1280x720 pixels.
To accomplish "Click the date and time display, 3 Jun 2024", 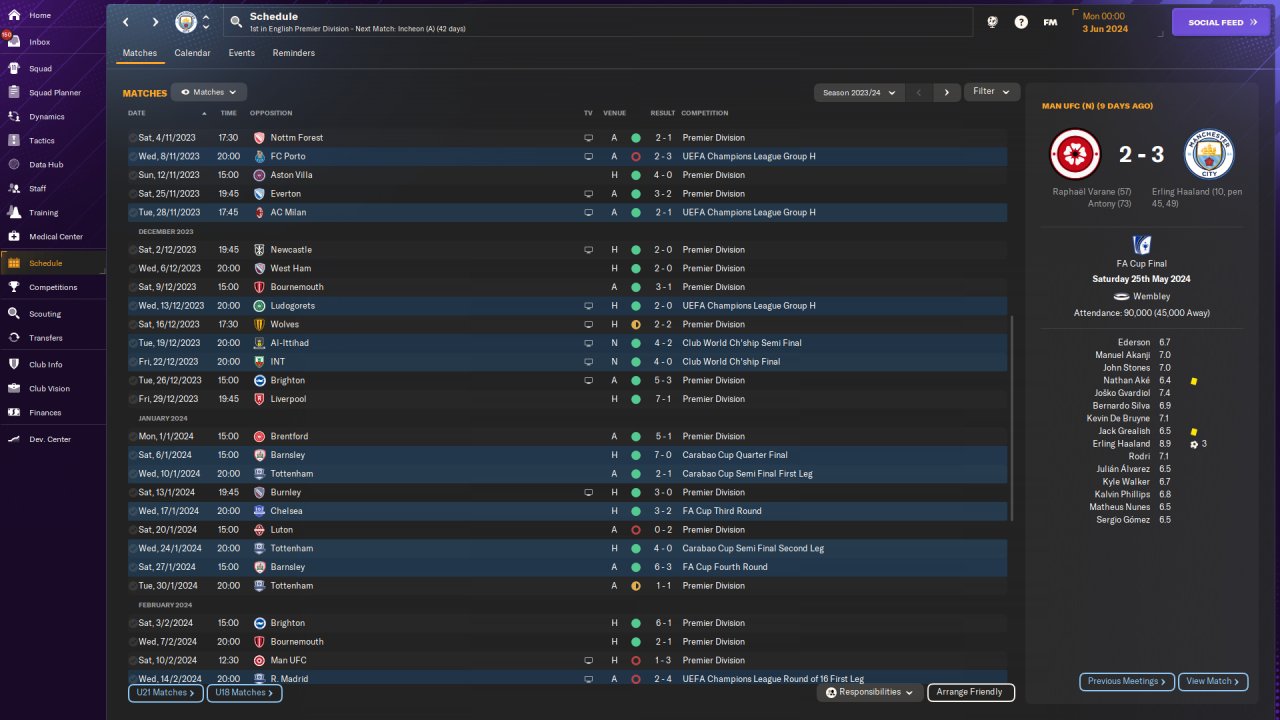I will [x=1105, y=22].
